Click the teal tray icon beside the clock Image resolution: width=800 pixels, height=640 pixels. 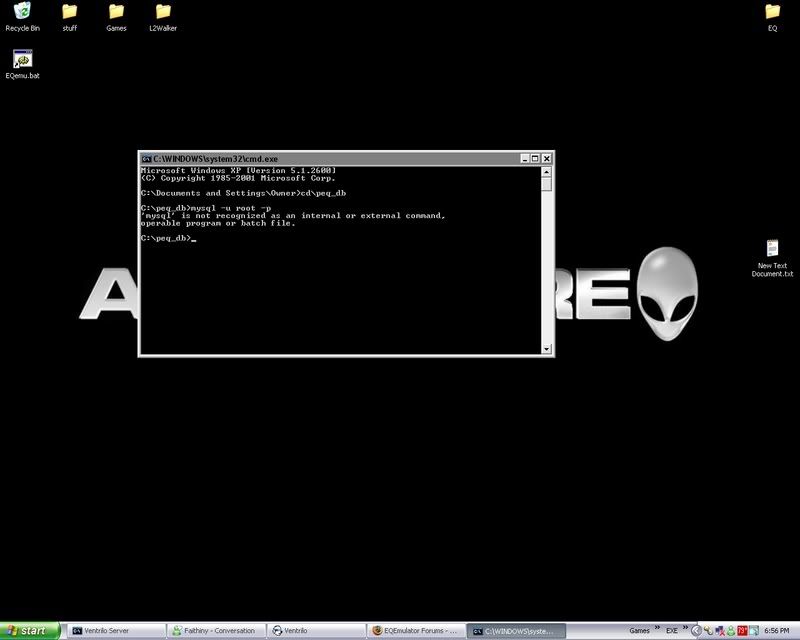point(753,631)
